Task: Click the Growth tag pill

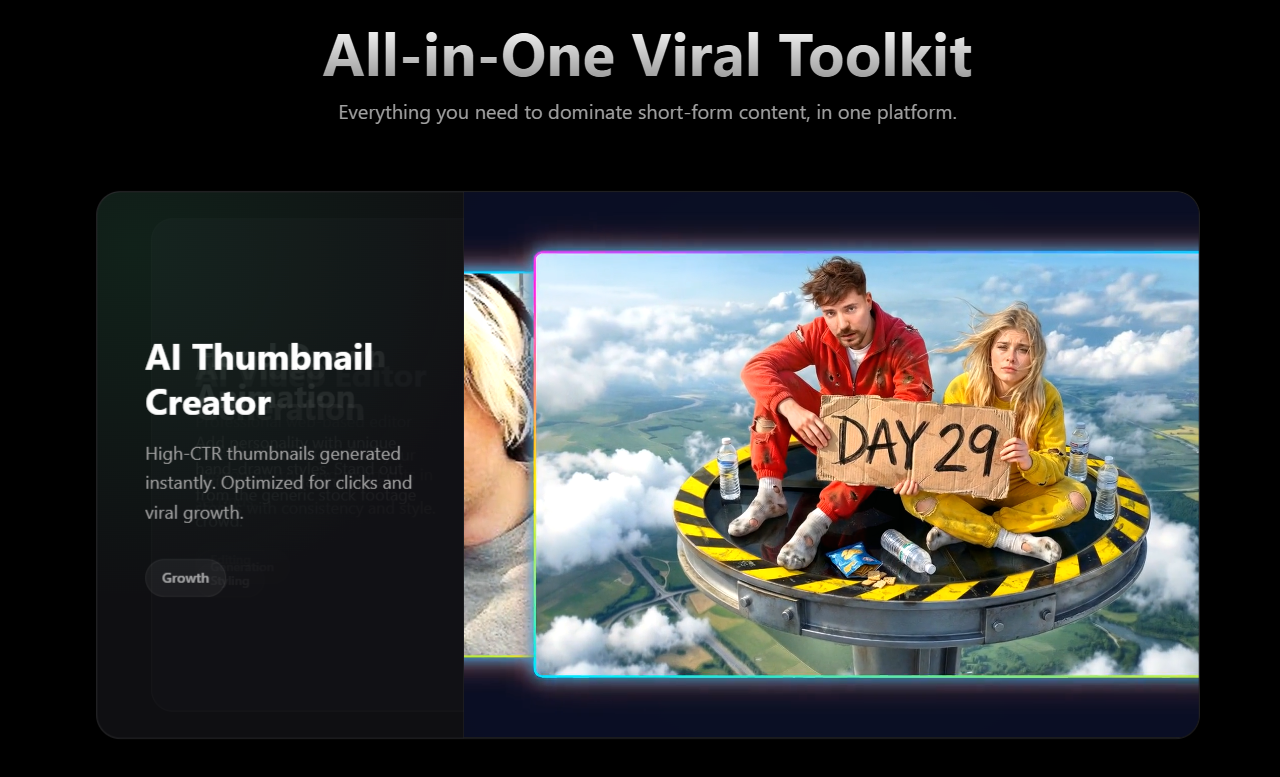Action: coord(185,578)
